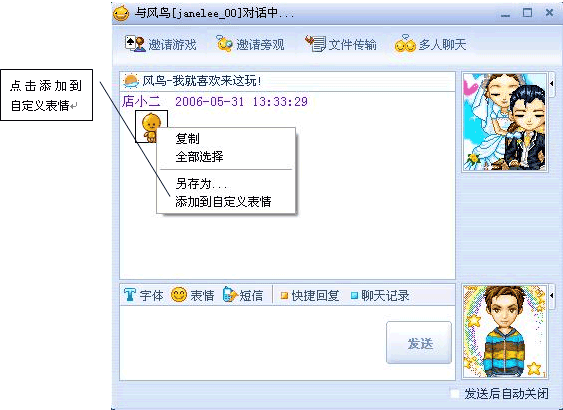Click the 短信 SMS phone icon
Screen dimensions: 563x410
[x=229, y=295]
